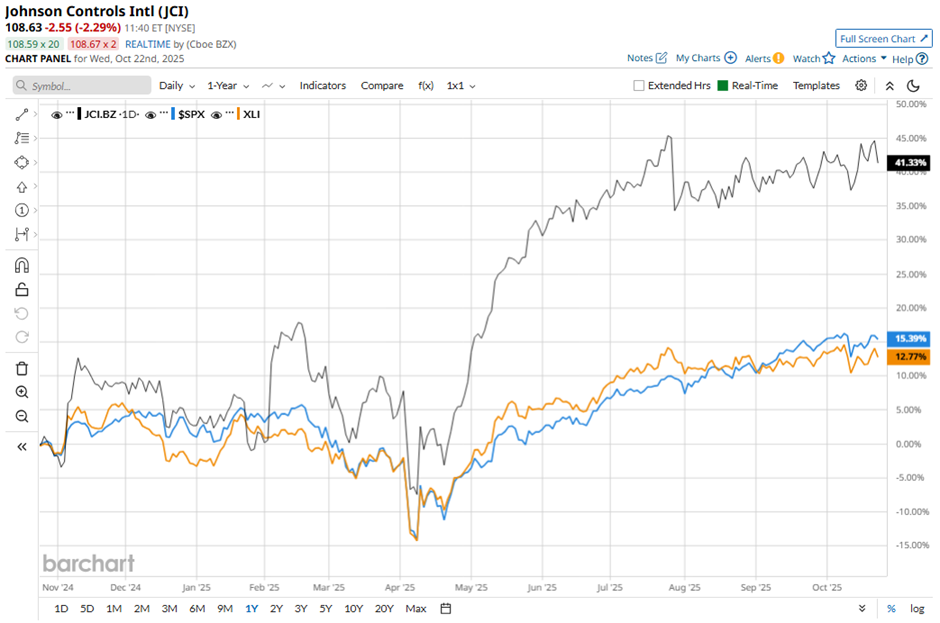Switch to dark mode moon icon
The height and width of the screenshot is (623, 940).
913,86
